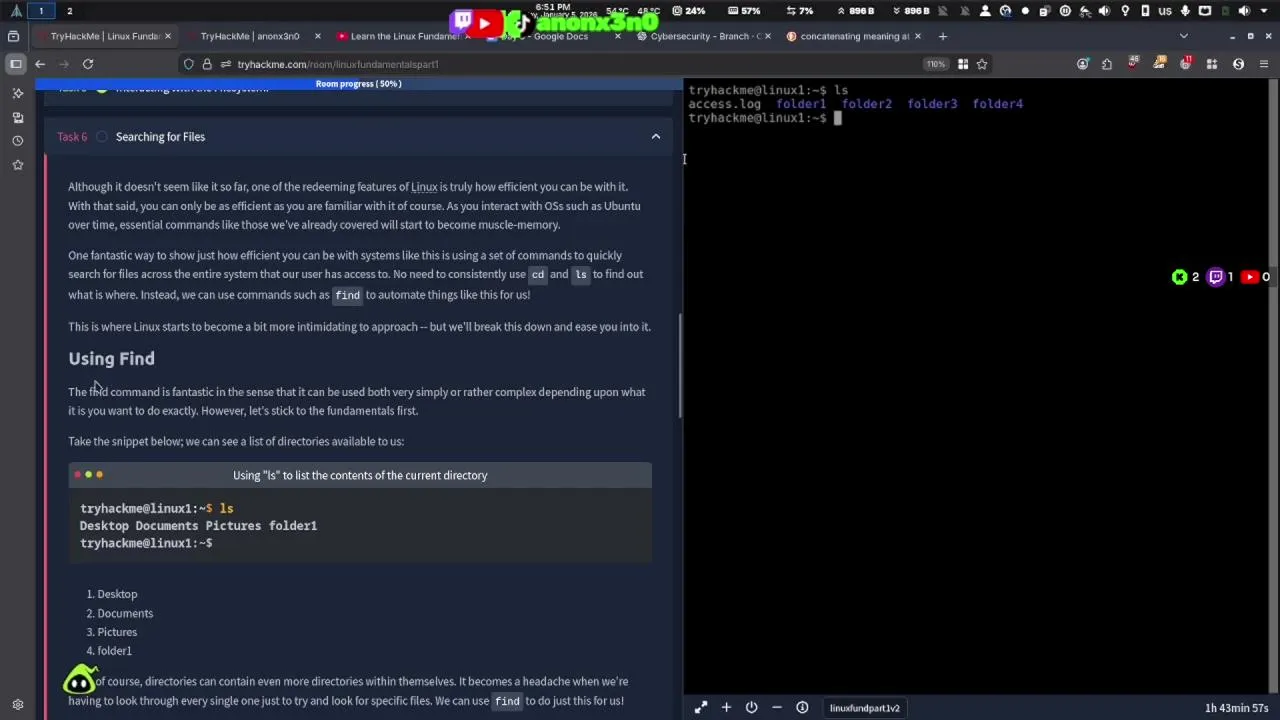Viewport: 1280px width, 720px height.
Task: Click 'Documents' in the numbered list
Action: (x=125, y=613)
